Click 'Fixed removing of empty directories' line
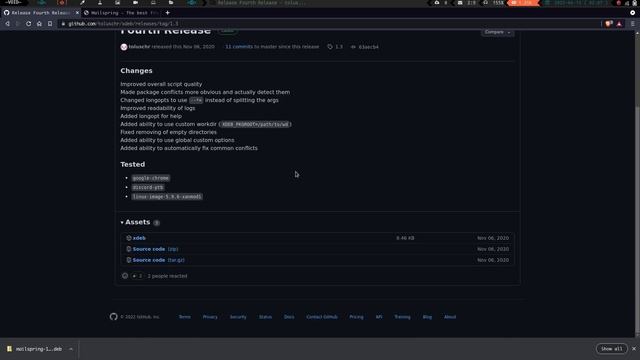The width and height of the screenshot is (640, 360). click(x=169, y=132)
